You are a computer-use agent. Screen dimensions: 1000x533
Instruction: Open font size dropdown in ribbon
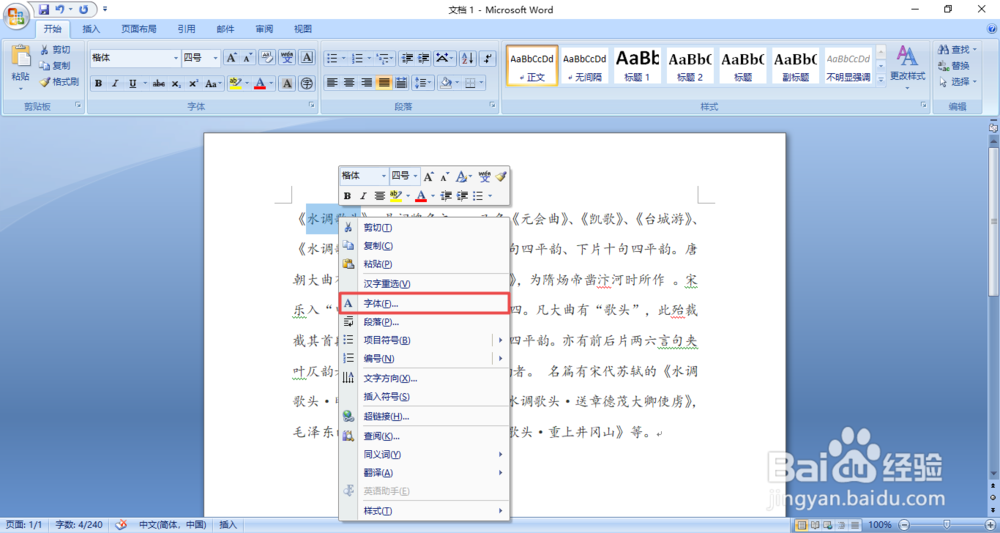(x=216, y=58)
